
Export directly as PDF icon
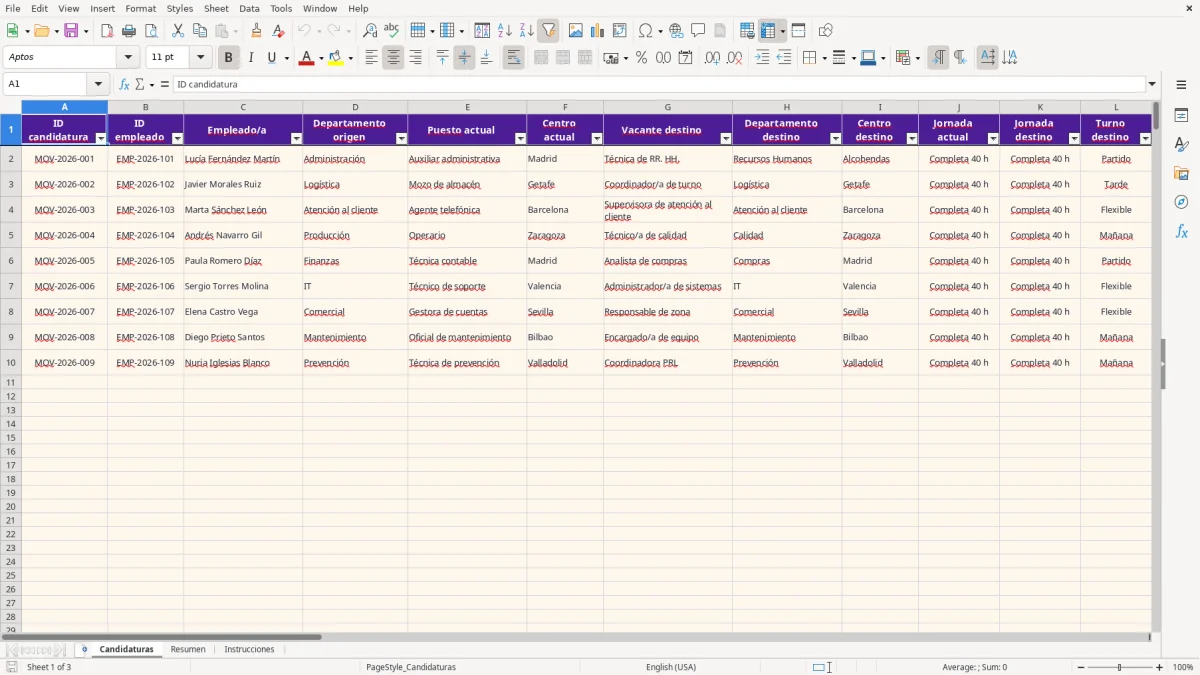coord(107,31)
